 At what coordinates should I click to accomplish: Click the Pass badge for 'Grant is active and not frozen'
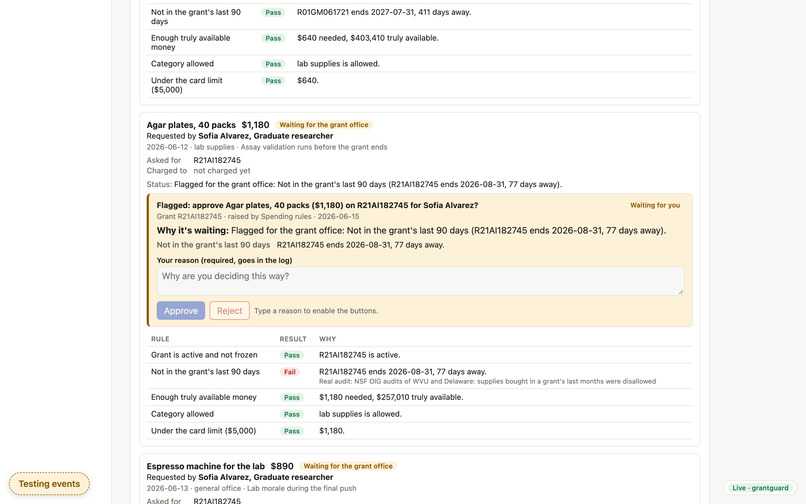(292, 355)
